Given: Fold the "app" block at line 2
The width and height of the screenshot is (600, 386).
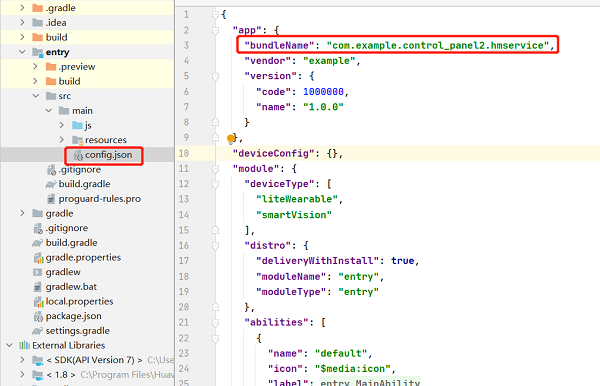Looking at the screenshot, I should 215,30.
